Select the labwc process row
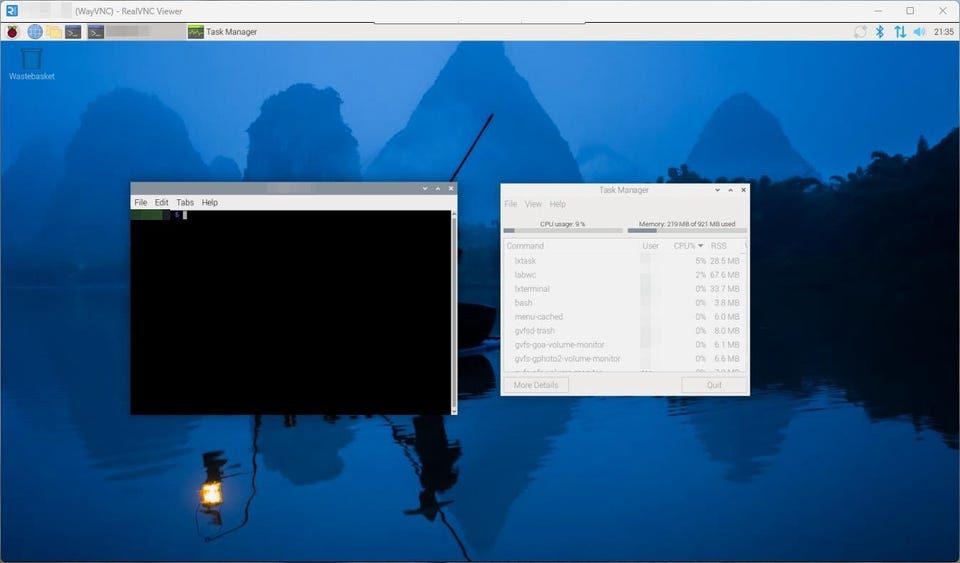Image resolution: width=960 pixels, height=563 pixels. (x=623, y=275)
